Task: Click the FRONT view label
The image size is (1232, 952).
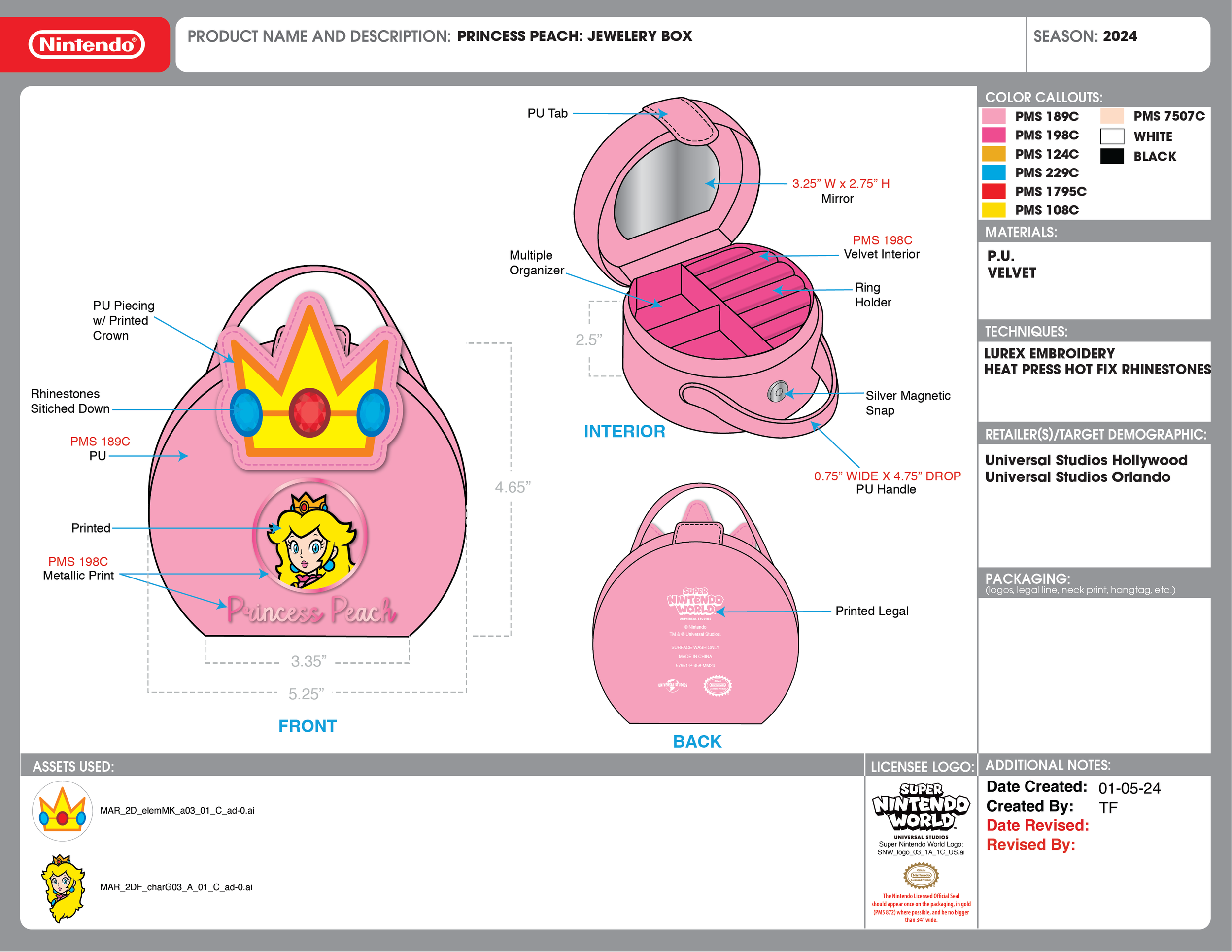Action: (x=308, y=726)
